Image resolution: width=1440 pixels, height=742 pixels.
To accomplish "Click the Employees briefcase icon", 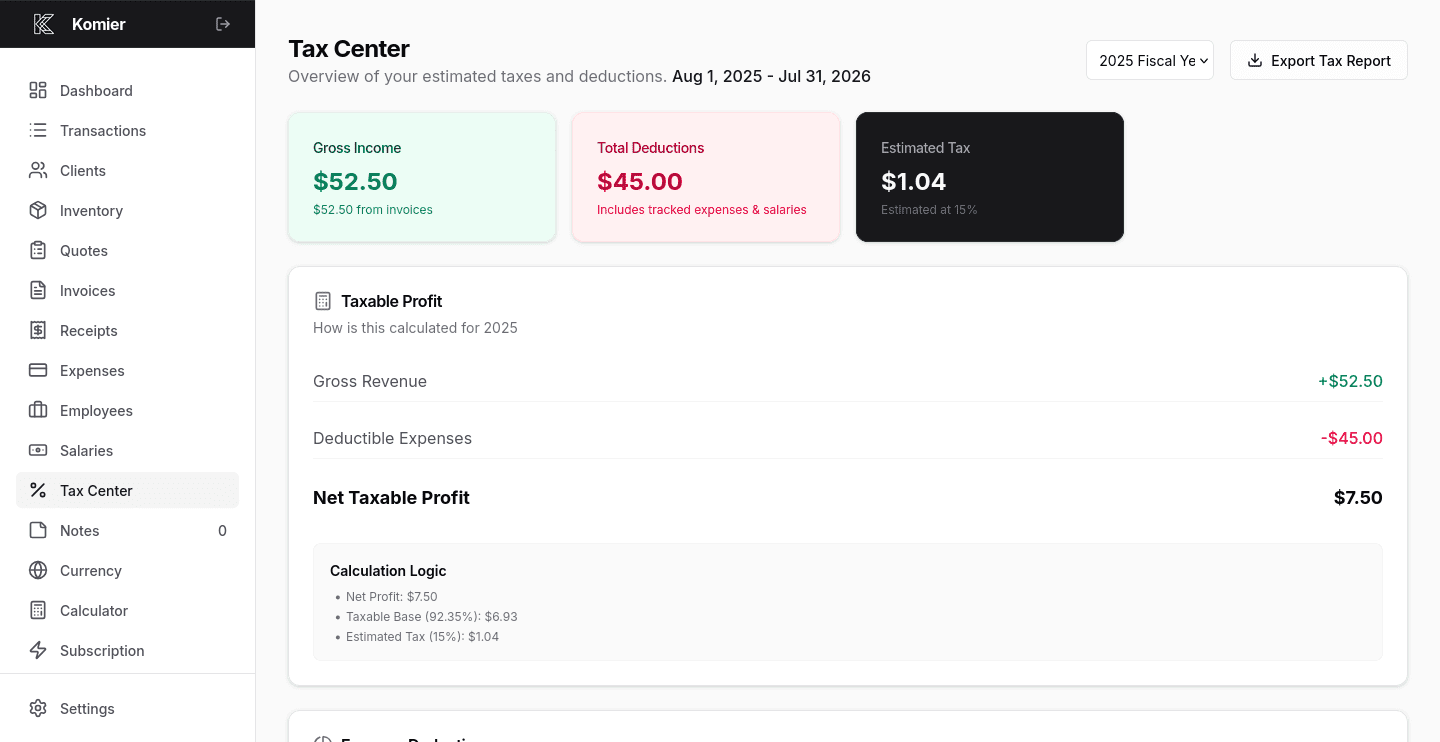I will tap(38, 410).
